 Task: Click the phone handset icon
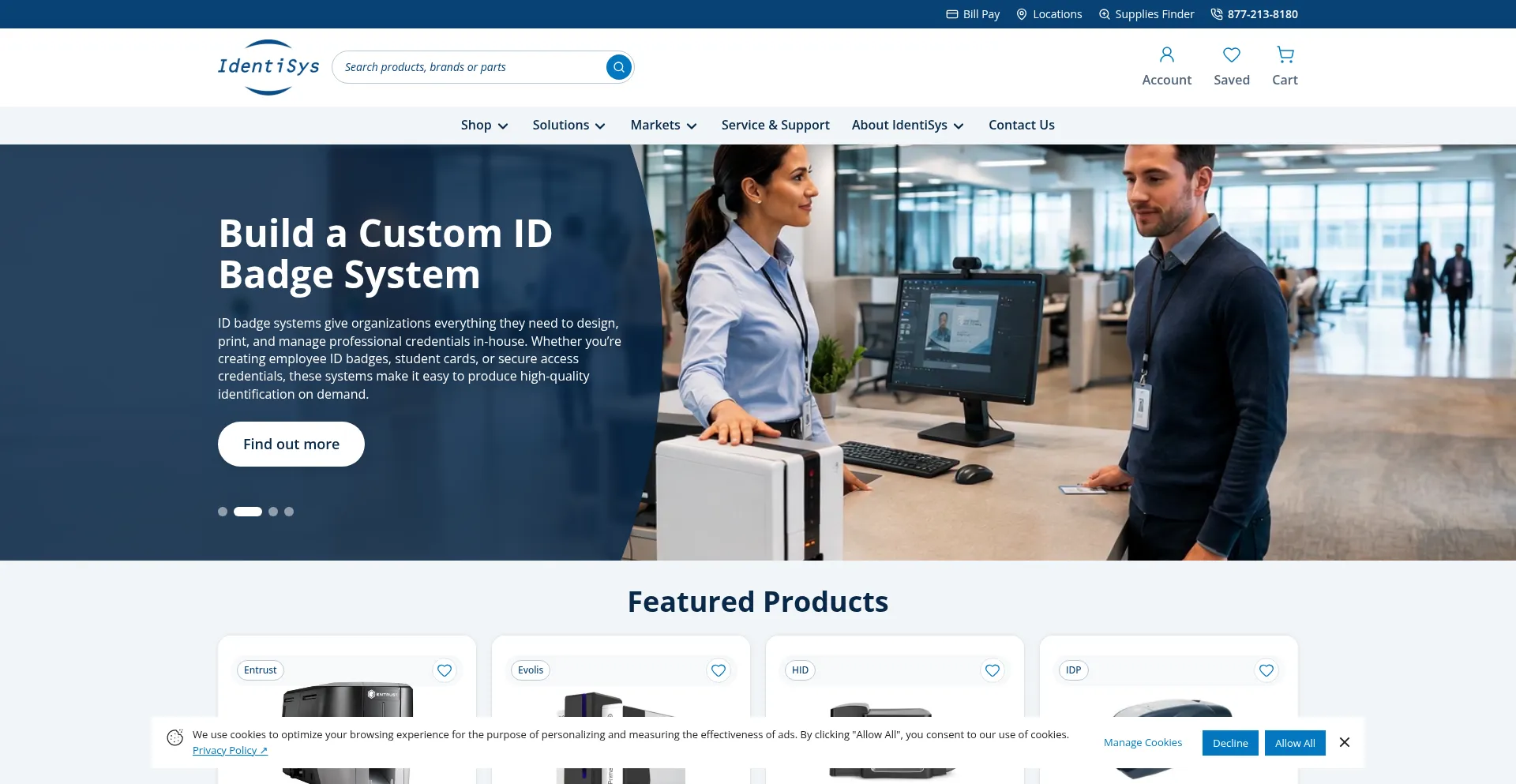[x=1216, y=14]
